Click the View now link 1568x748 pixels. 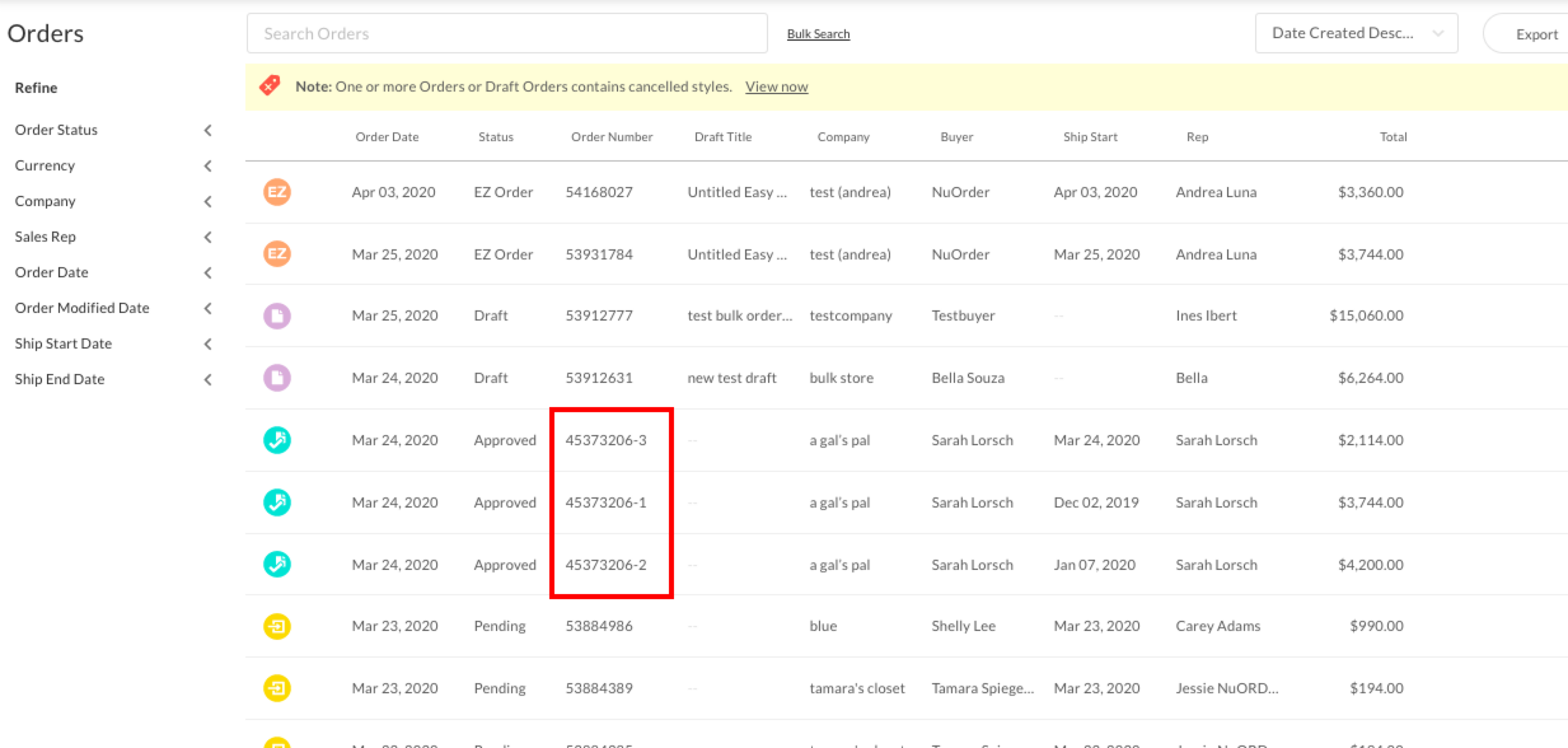point(776,87)
